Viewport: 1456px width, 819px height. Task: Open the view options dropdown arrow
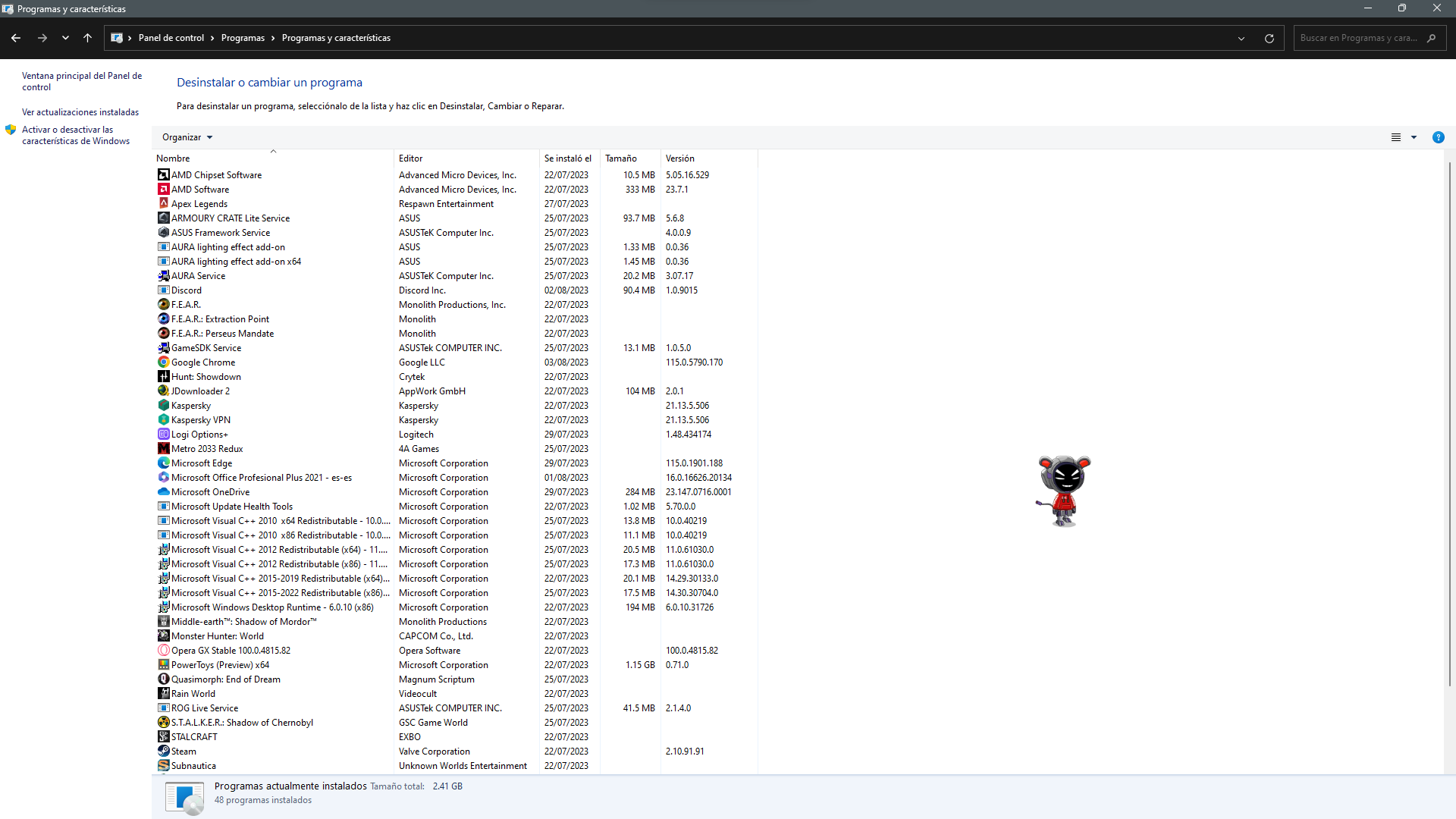tap(1414, 137)
